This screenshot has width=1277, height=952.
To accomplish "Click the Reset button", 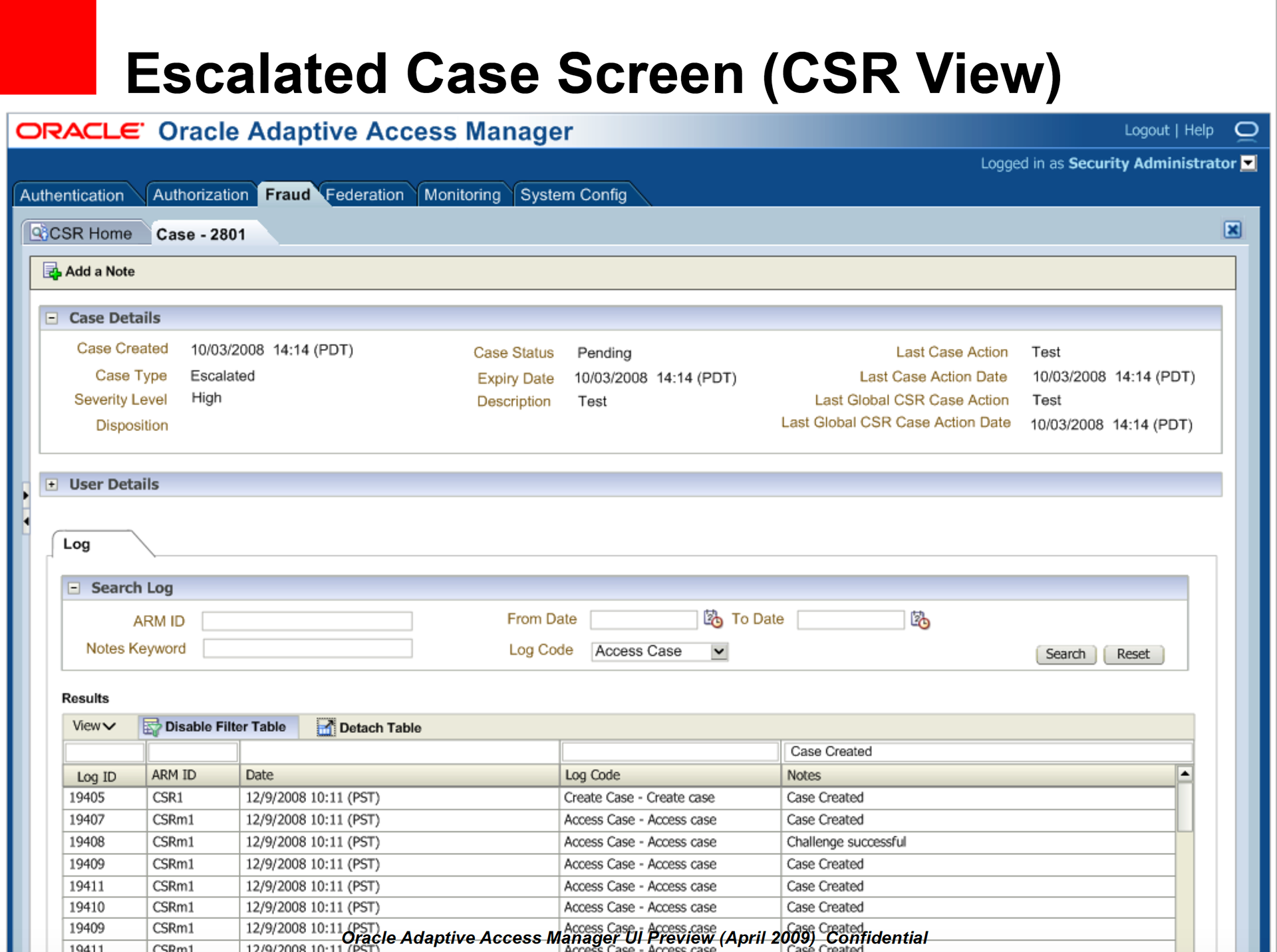I will click(1133, 654).
